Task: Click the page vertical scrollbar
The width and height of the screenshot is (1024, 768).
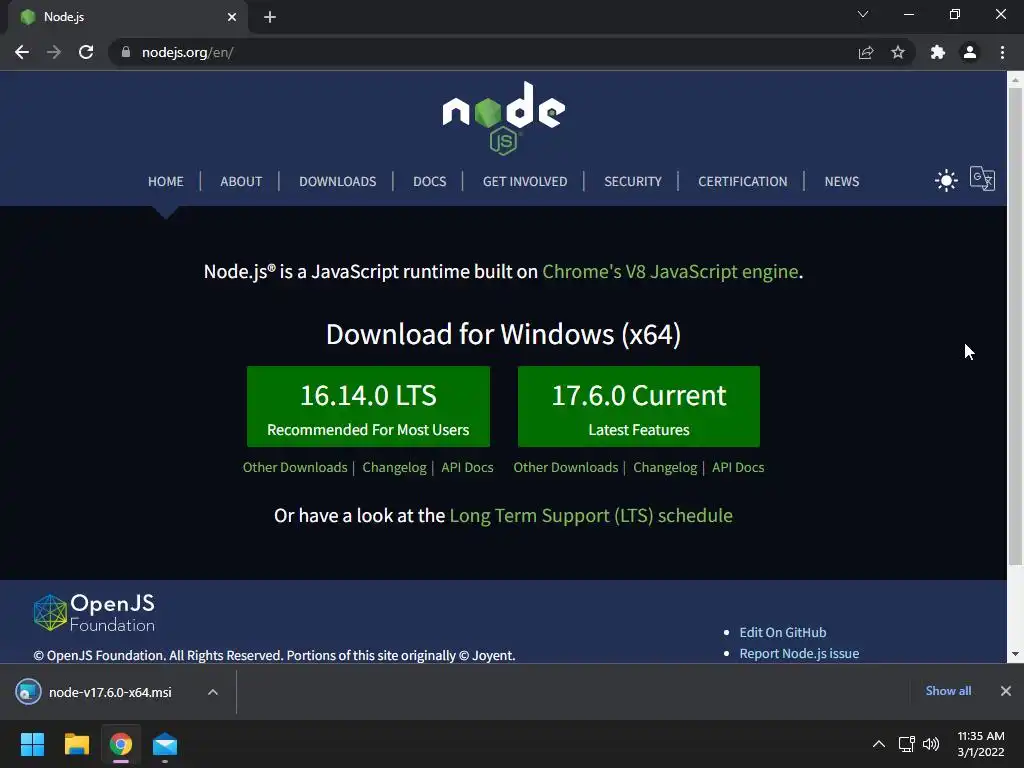Action: coord(1015,327)
